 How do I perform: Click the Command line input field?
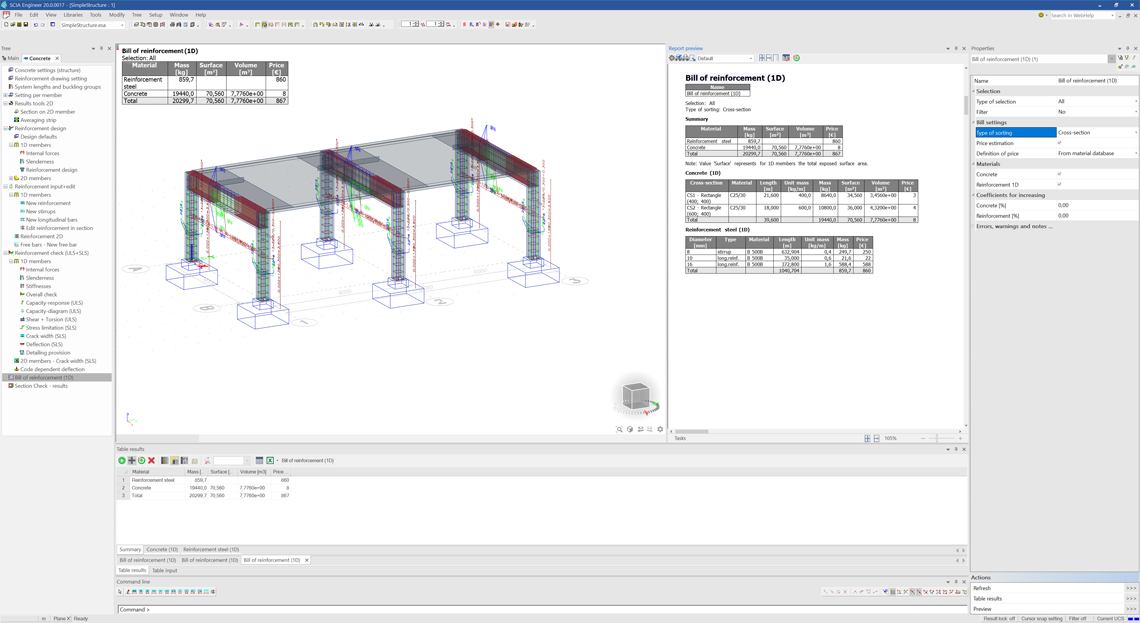[x=542, y=609]
